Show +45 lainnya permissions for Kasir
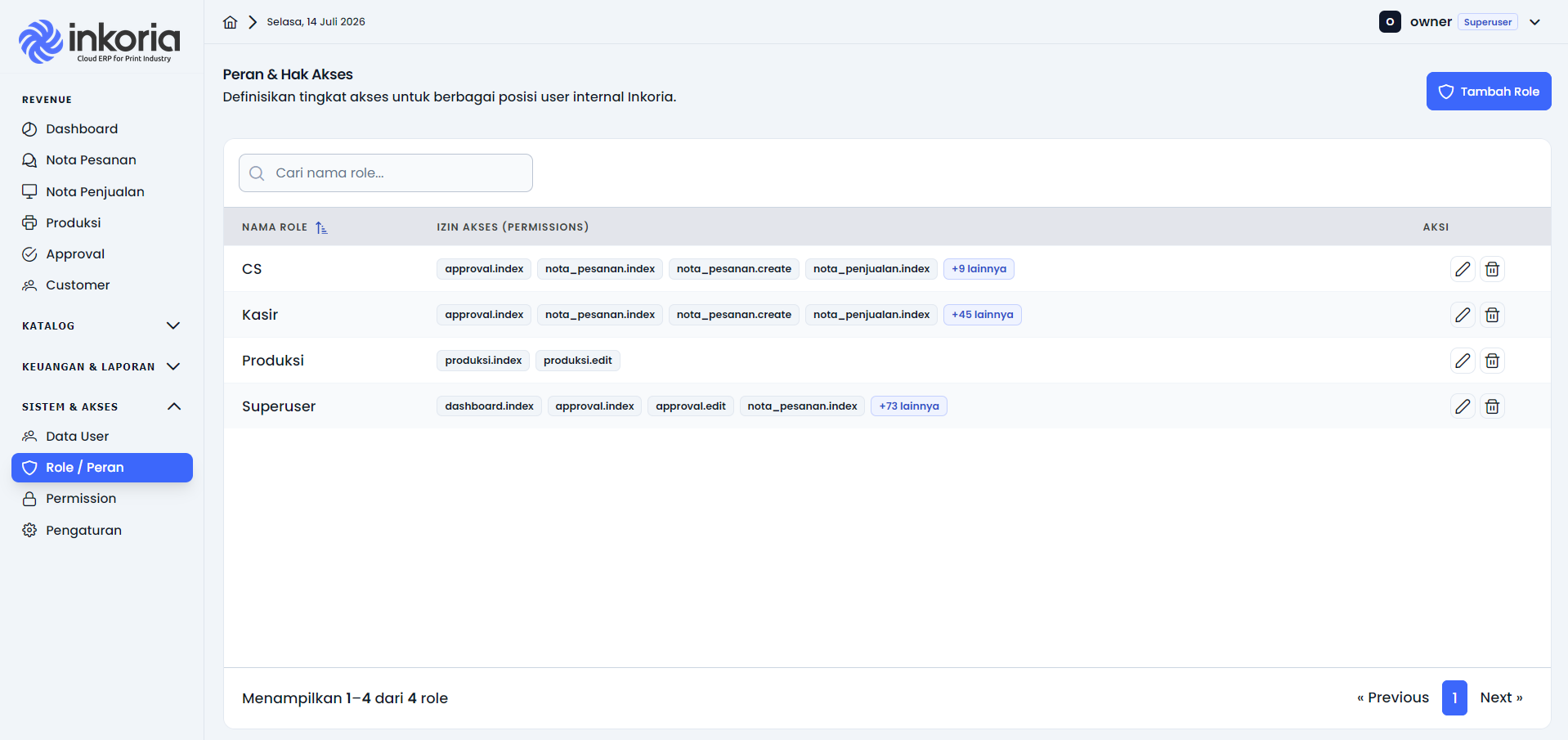1568x740 pixels. [x=982, y=315]
